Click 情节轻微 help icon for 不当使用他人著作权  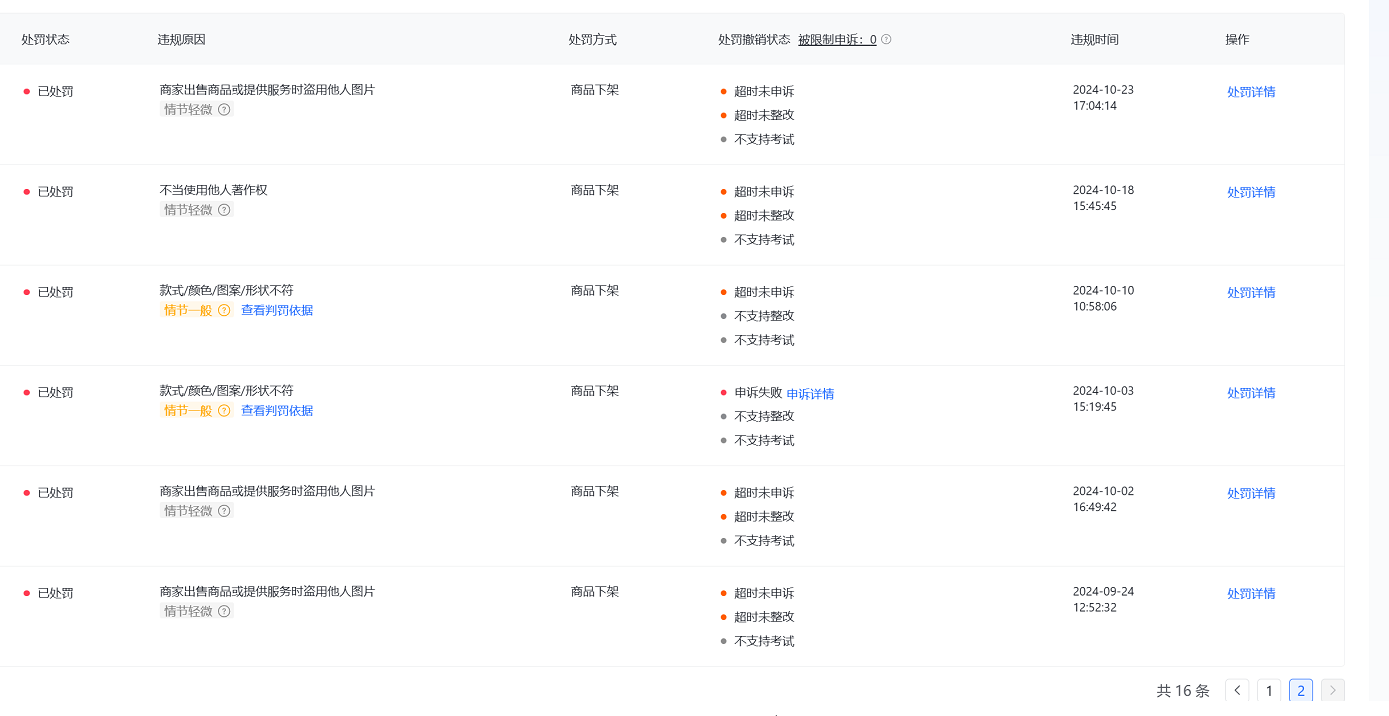pyautogui.click(x=224, y=210)
